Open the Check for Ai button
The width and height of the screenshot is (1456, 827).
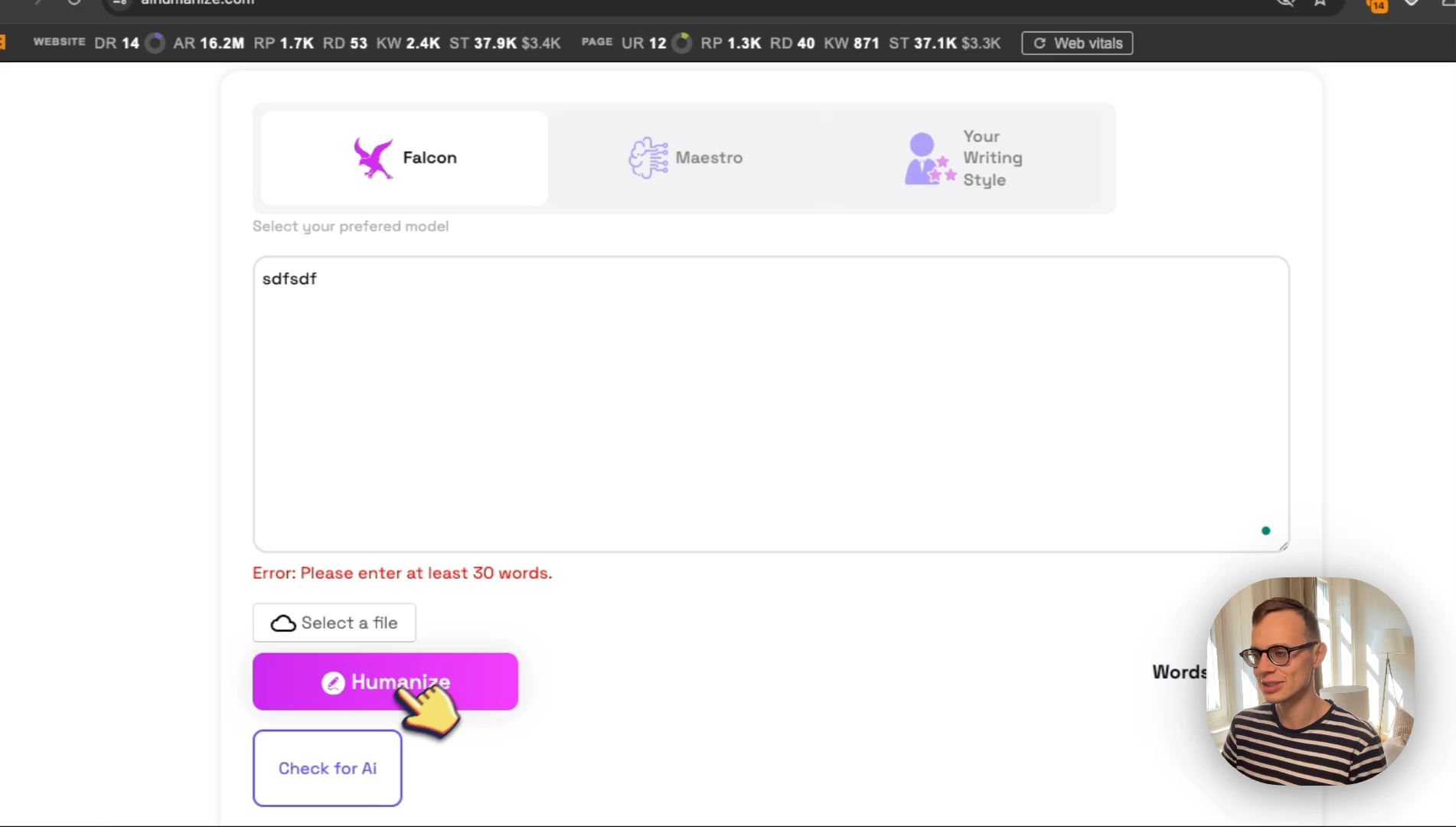click(x=328, y=768)
